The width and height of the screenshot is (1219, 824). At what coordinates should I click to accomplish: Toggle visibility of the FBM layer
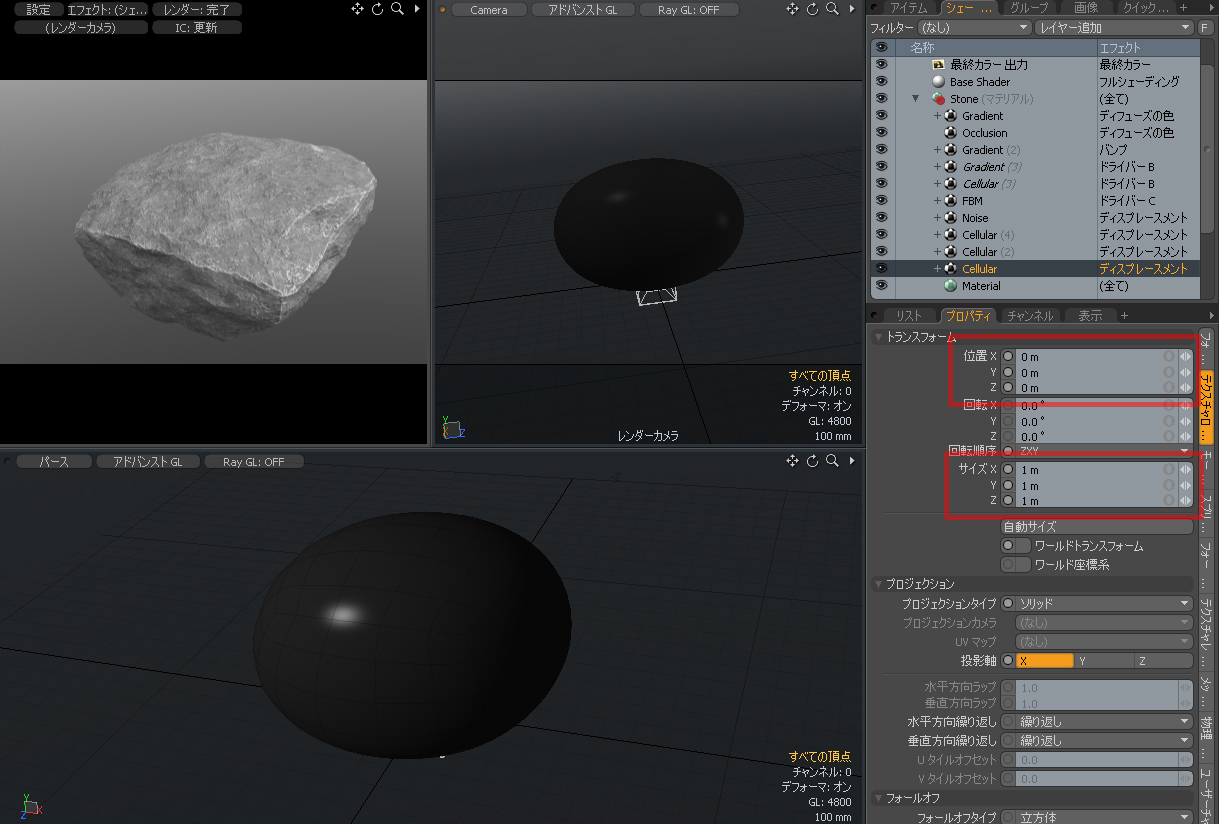pyautogui.click(x=881, y=201)
